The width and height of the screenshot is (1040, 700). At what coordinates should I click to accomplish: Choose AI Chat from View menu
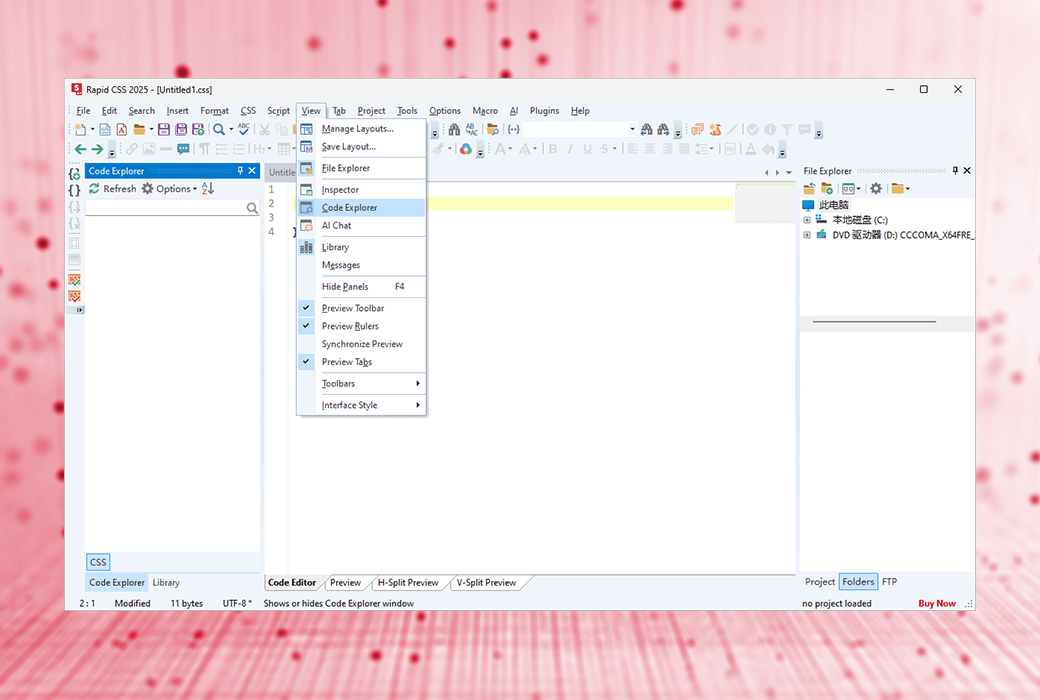[x=361, y=226]
